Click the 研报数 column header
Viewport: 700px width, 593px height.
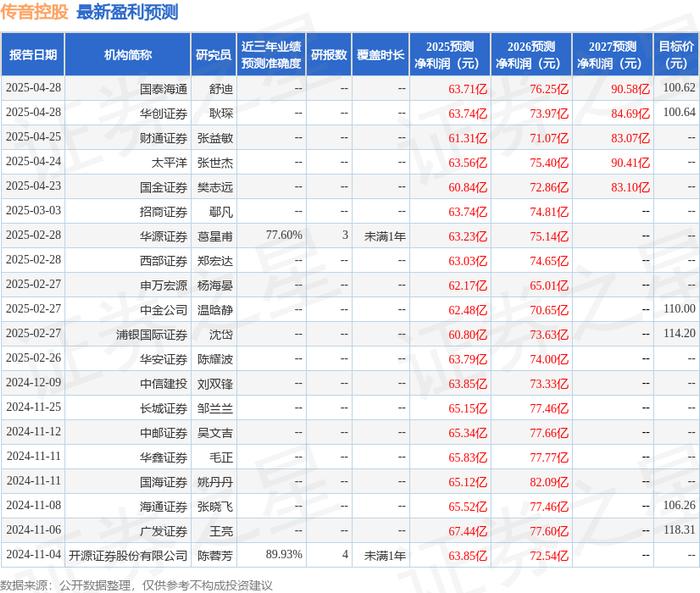coord(329,54)
